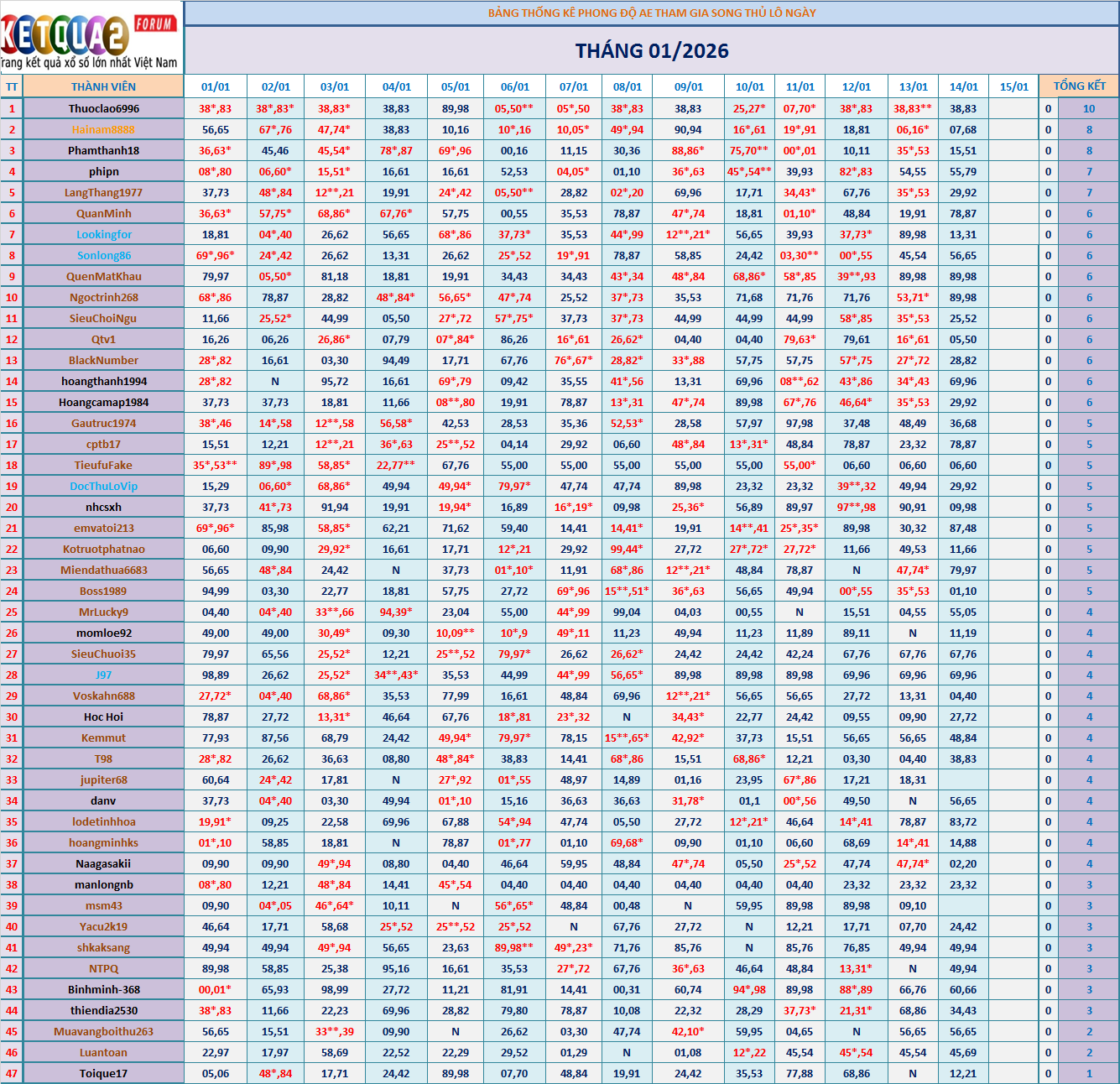Click the blue Lookingfor member name
The image size is (1120, 1084).
104,235
